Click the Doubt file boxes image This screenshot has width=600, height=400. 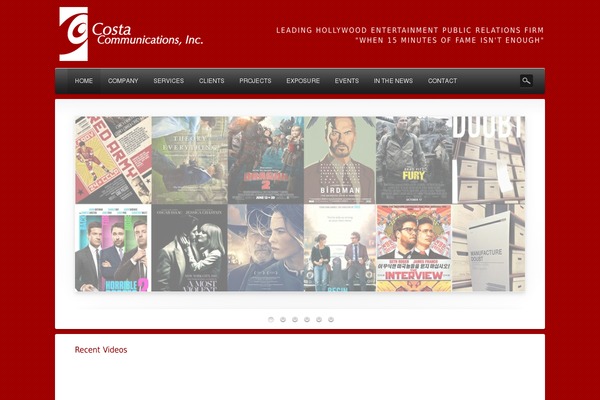pos(489,160)
